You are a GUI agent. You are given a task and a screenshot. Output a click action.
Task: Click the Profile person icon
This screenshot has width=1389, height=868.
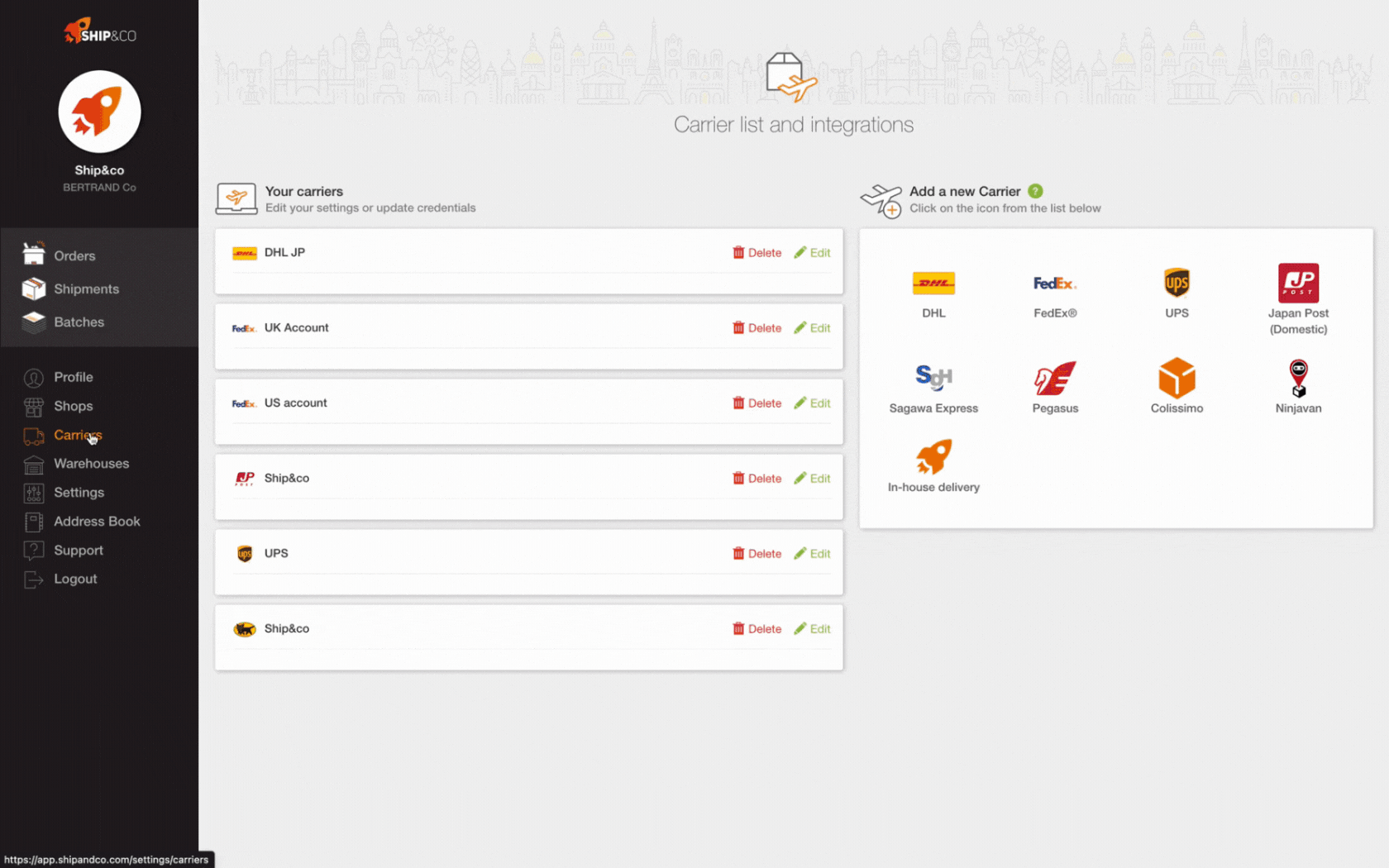click(x=34, y=378)
